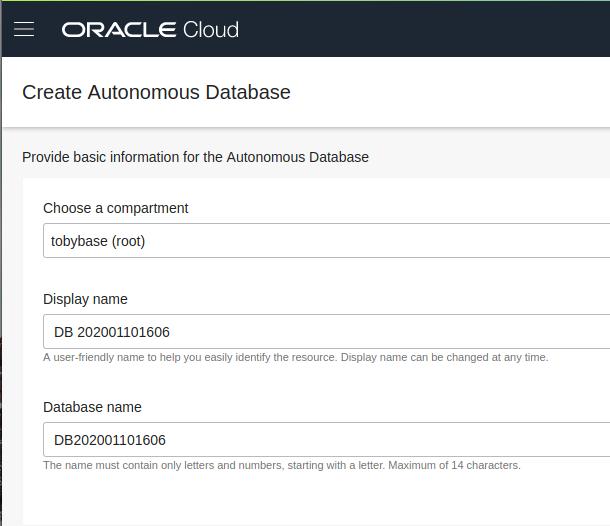Focus the Display name input field
Viewport: 610px width, 526px height.
click(x=326, y=331)
